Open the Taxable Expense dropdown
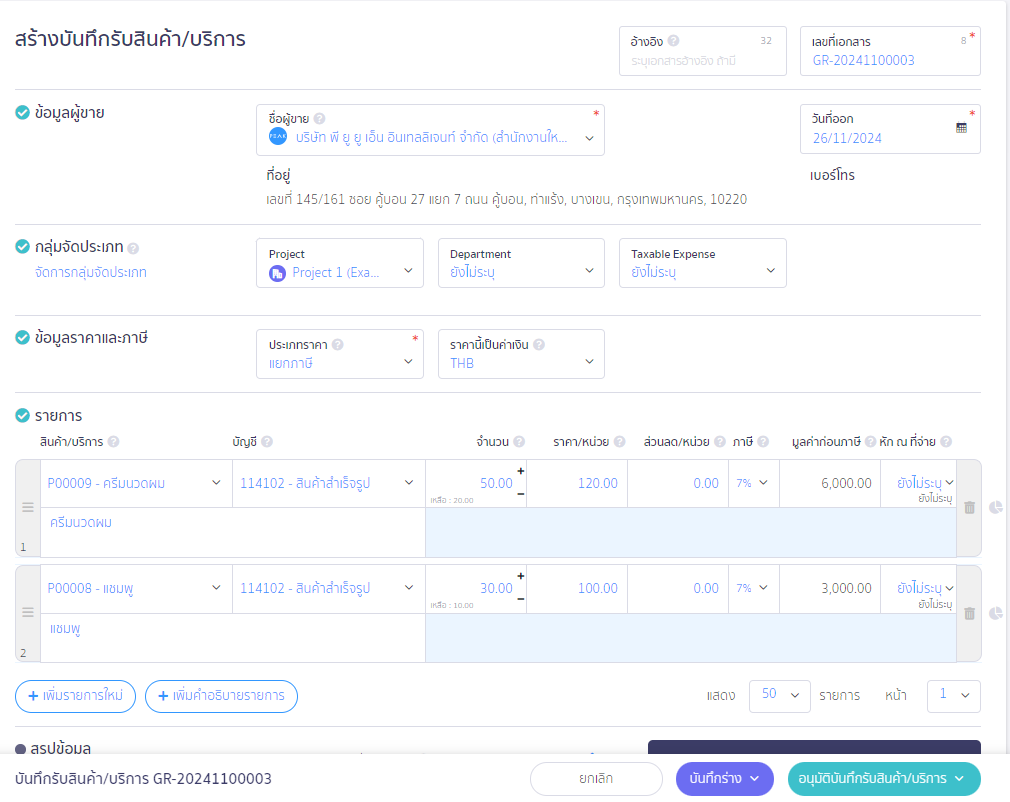Viewport: 1010px width, 802px height. tap(702, 263)
